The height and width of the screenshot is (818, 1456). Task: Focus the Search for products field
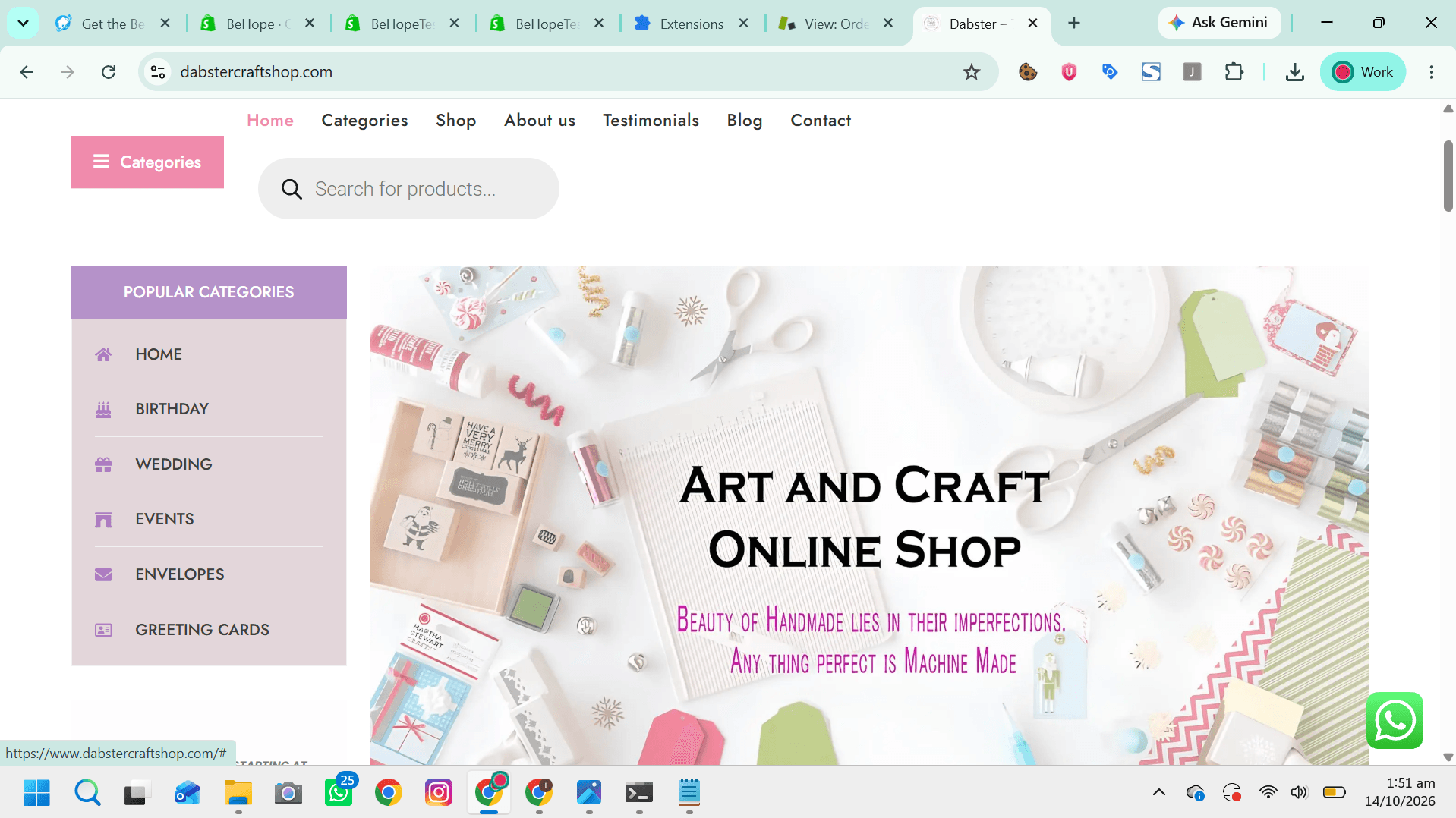point(408,189)
